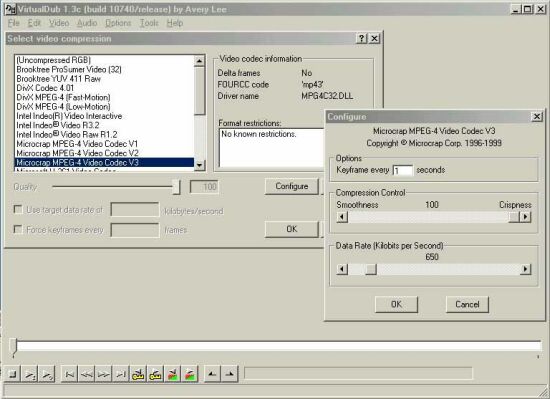
Task: Click the Data Rate slider thumb
Action: coord(371,269)
